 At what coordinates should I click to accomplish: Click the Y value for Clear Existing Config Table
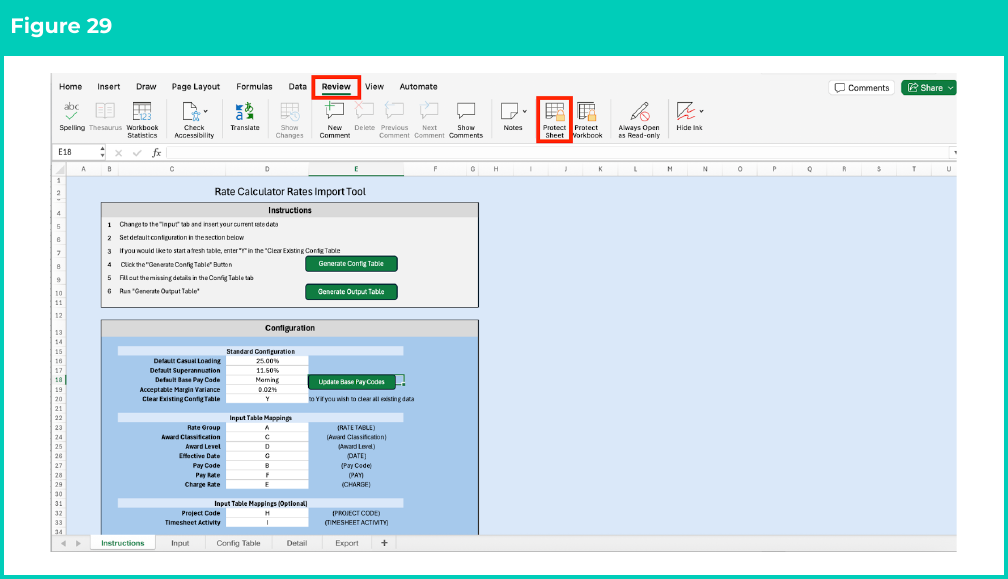tap(267, 399)
